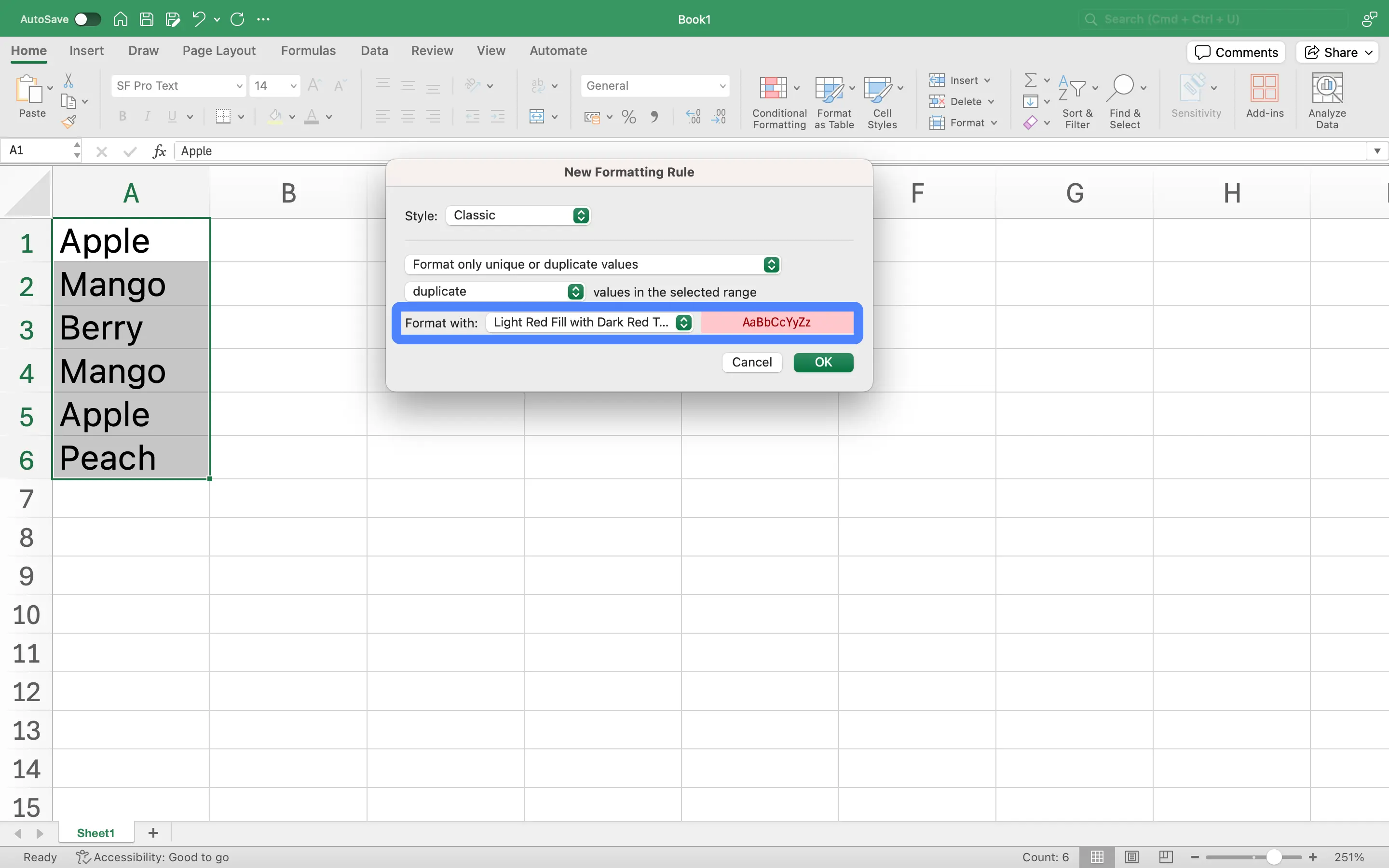Switch to Page Break Preview icon
This screenshot has height=868, width=1389.
pos(1166,857)
